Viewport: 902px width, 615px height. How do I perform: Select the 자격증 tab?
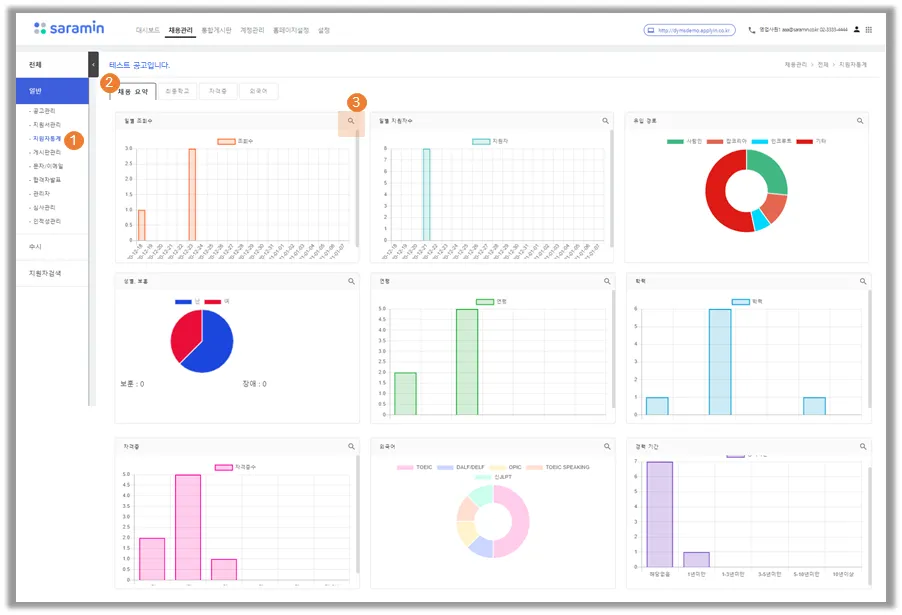tap(217, 91)
